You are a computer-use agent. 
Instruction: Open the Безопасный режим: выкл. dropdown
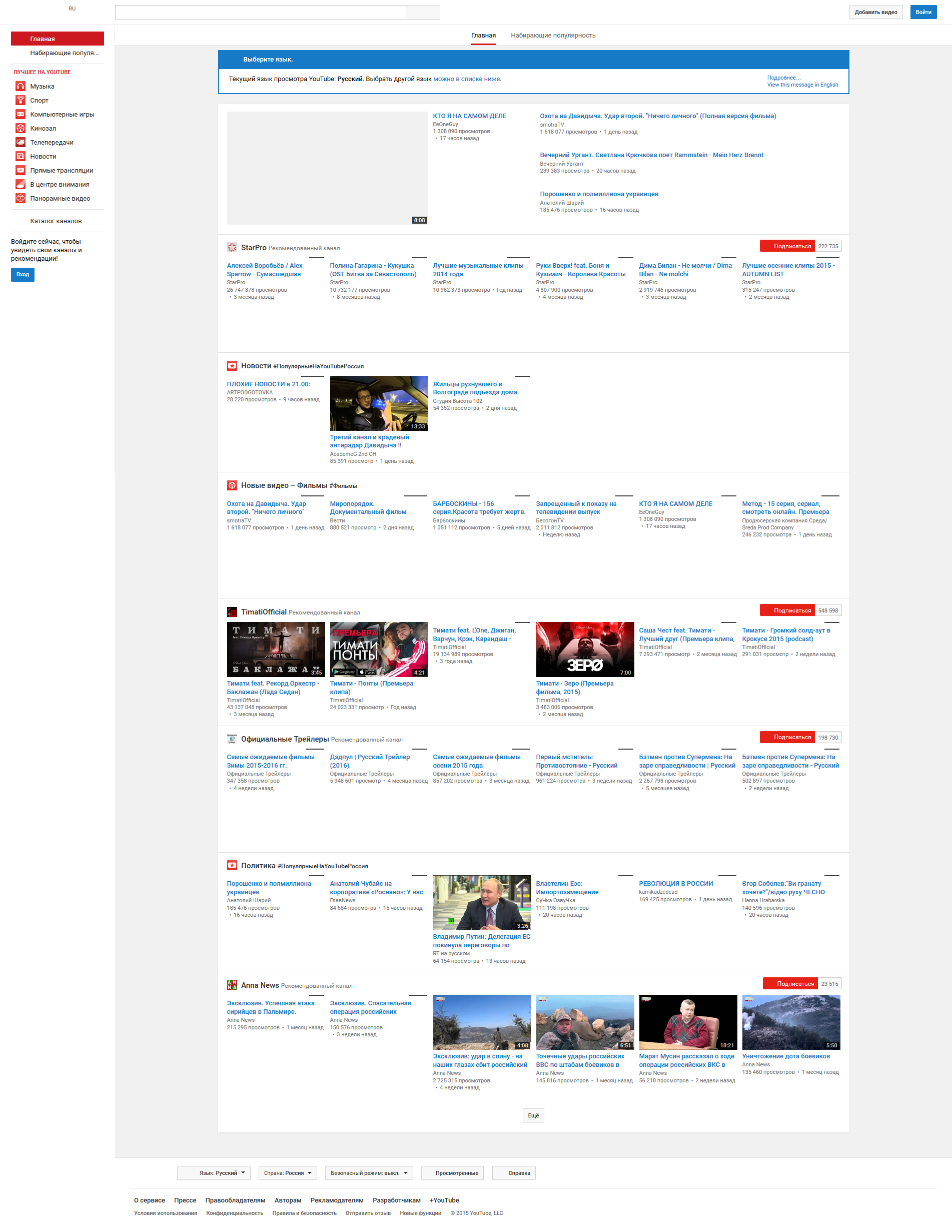pyautogui.click(x=369, y=1173)
